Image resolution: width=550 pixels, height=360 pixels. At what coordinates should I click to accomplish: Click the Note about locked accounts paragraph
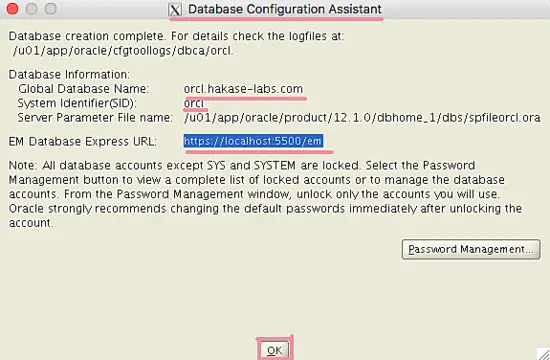[265, 194]
